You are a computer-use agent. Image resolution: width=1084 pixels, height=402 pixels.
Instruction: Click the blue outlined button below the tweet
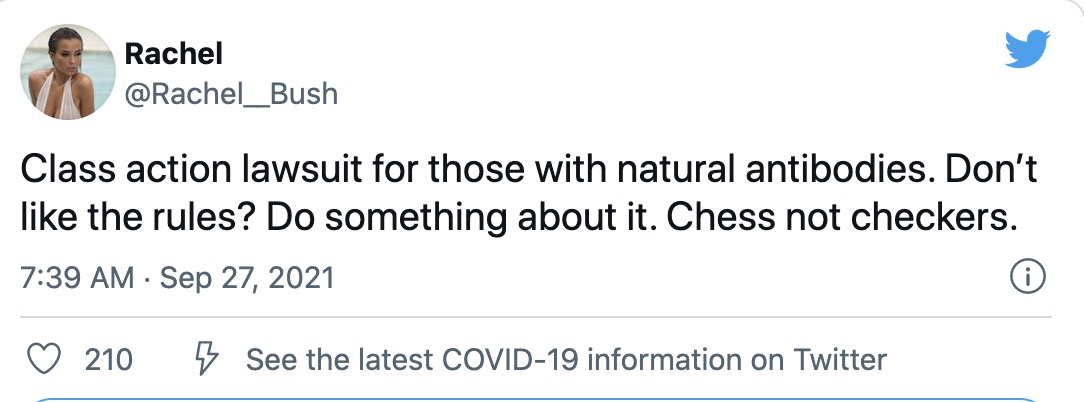[x=542, y=399]
